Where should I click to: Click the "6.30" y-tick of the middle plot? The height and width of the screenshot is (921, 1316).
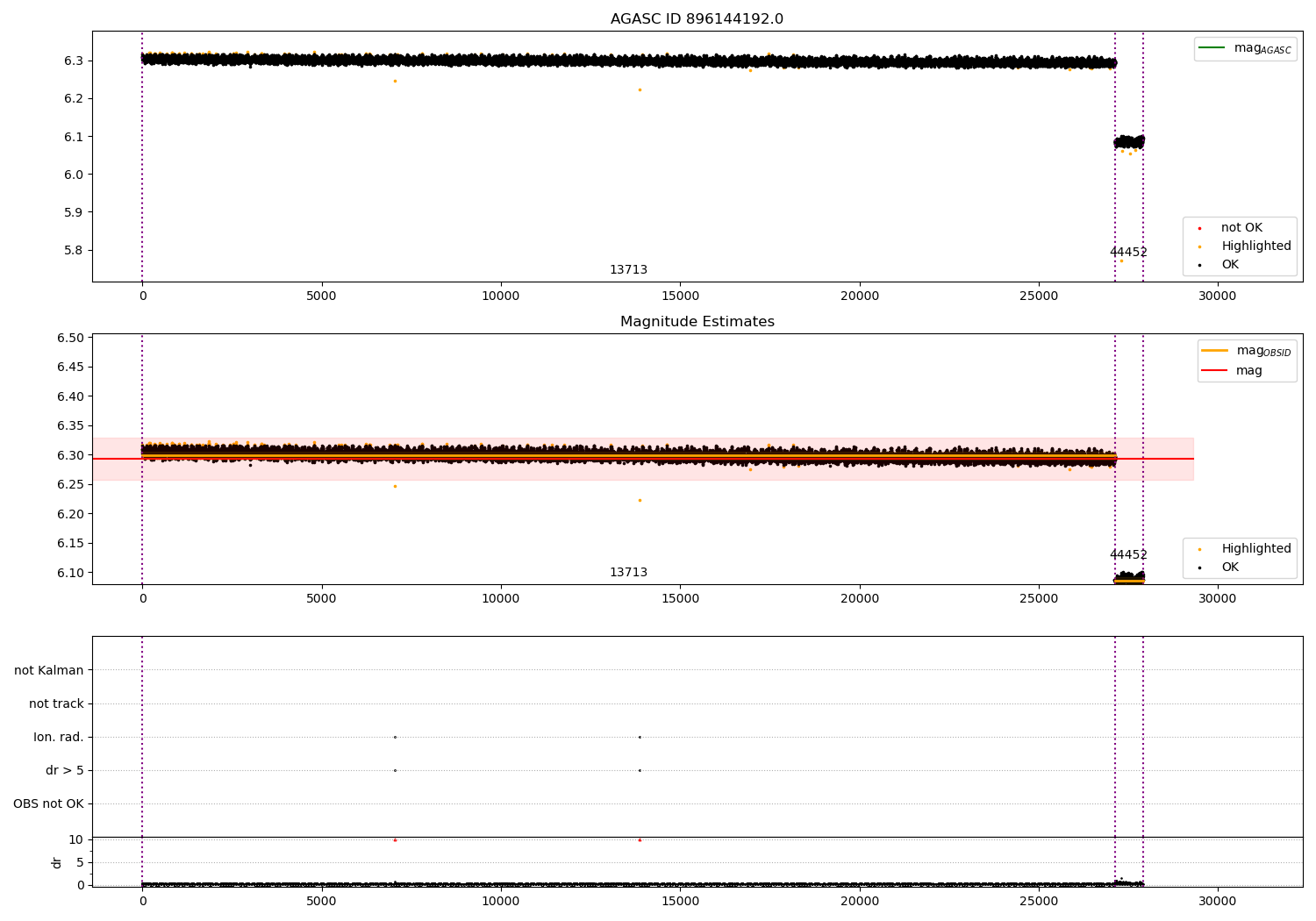(x=70, y=455)
